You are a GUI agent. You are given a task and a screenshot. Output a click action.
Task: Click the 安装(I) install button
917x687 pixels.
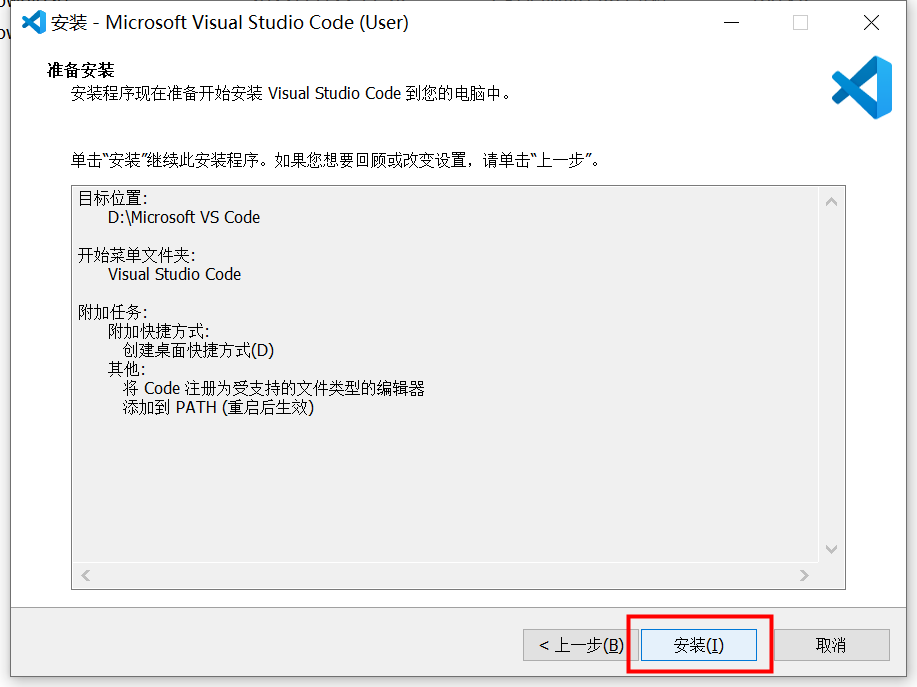tap(699, 645)
